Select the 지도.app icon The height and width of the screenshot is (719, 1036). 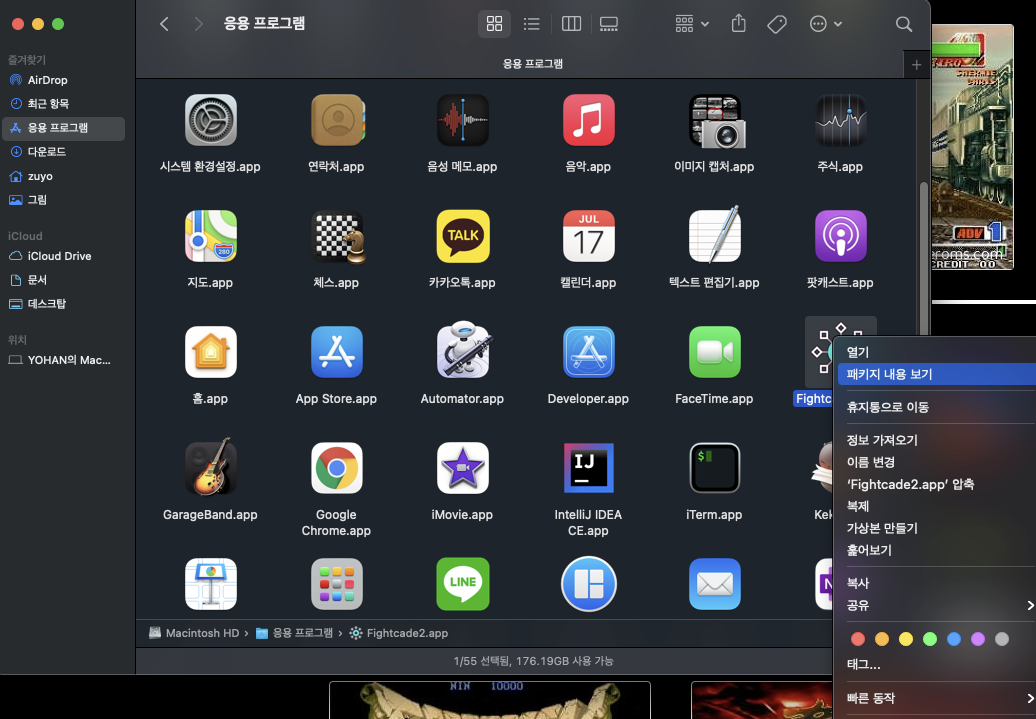coord(211,236)
